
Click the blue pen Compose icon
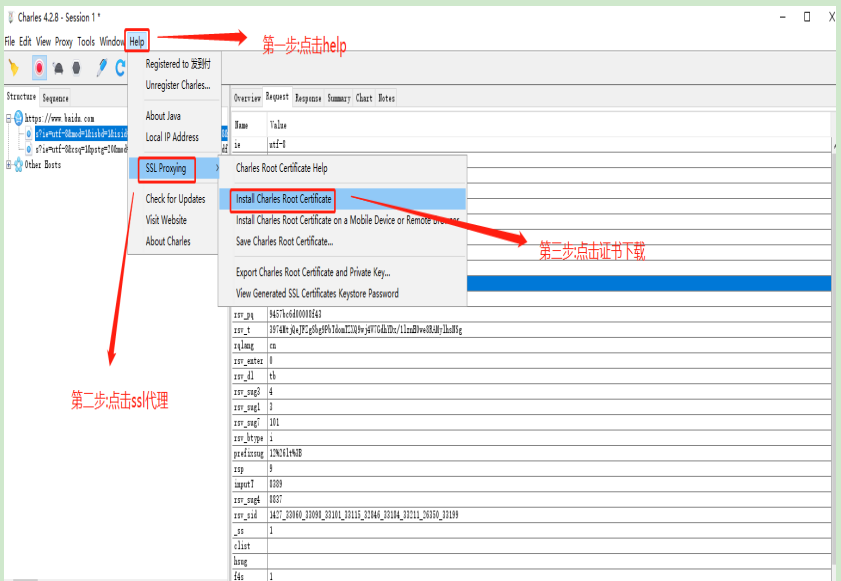tap(101, 68)
